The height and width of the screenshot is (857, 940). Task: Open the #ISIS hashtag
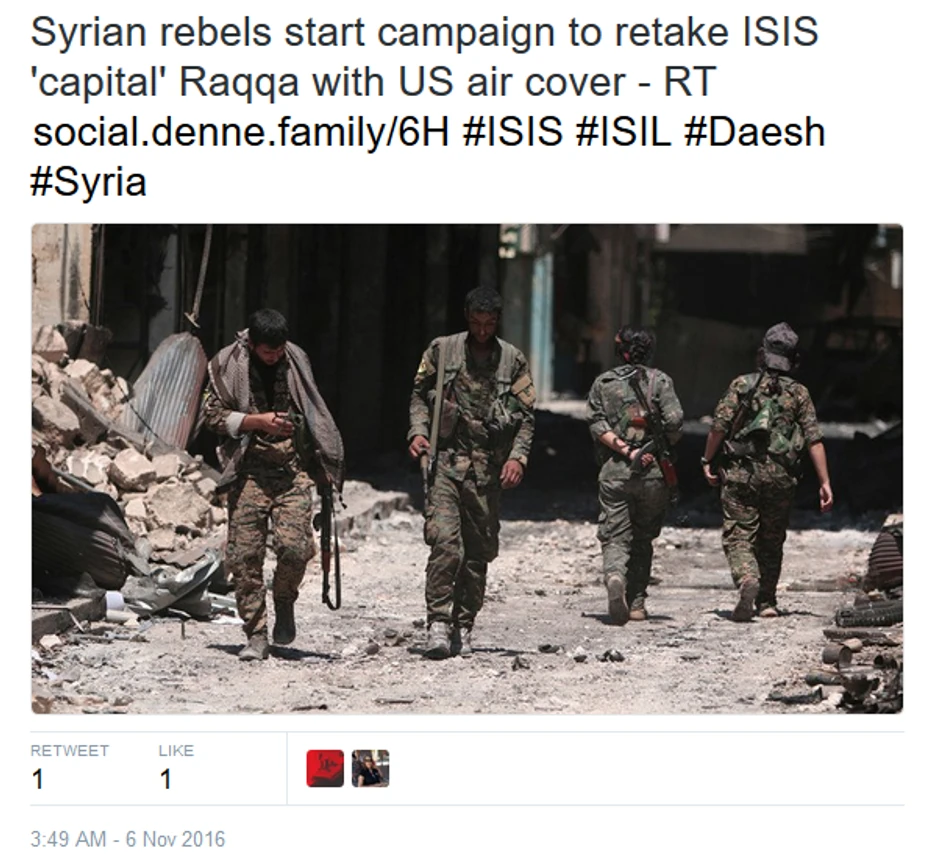(x=513, y=132)
